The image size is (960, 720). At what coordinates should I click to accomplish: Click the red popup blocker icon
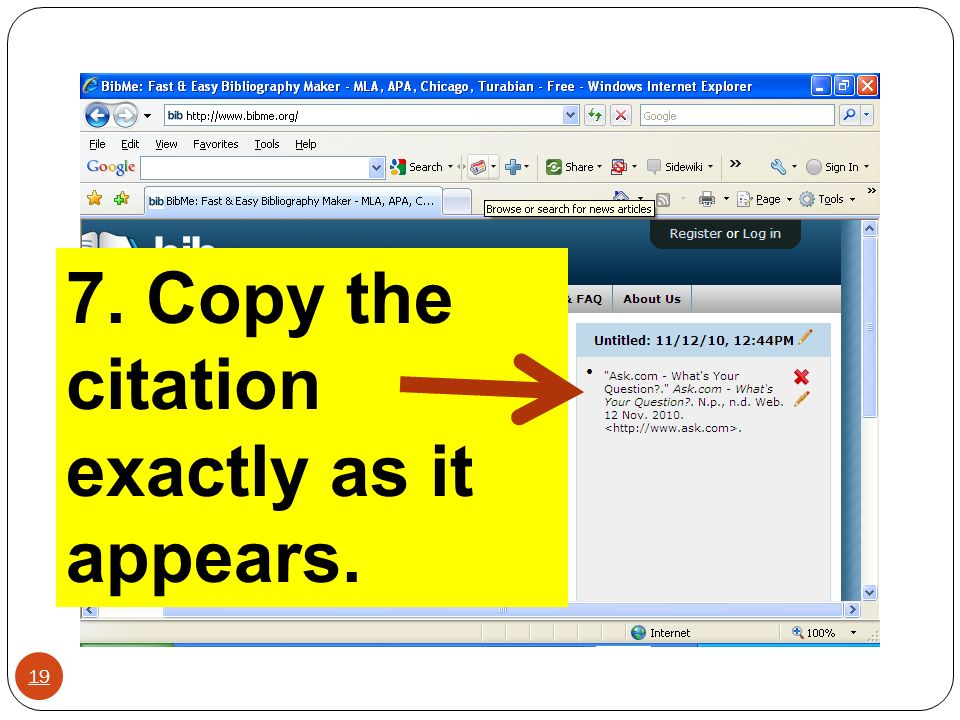[619, 167]
